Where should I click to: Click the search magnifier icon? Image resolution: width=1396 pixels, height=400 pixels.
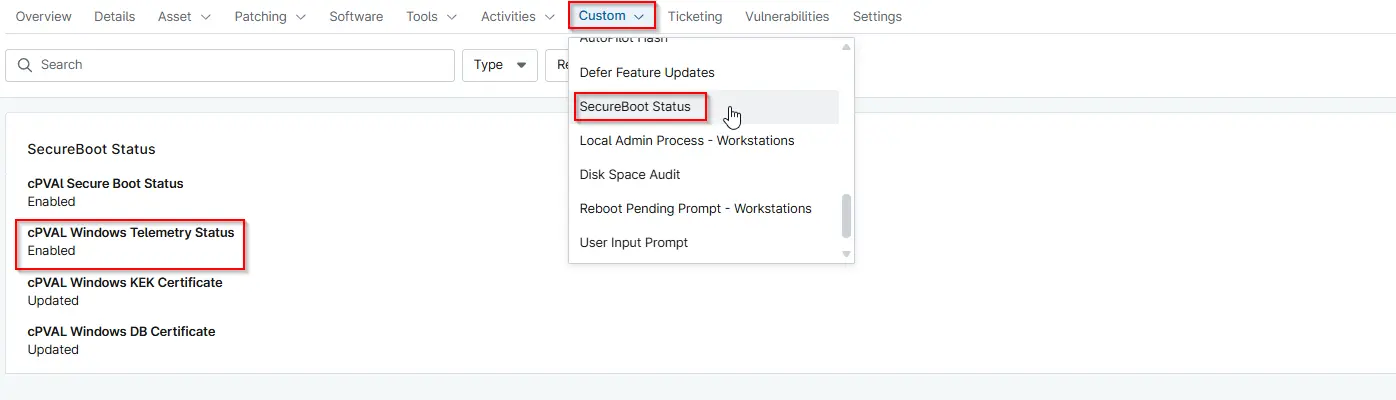pos(25,65)
